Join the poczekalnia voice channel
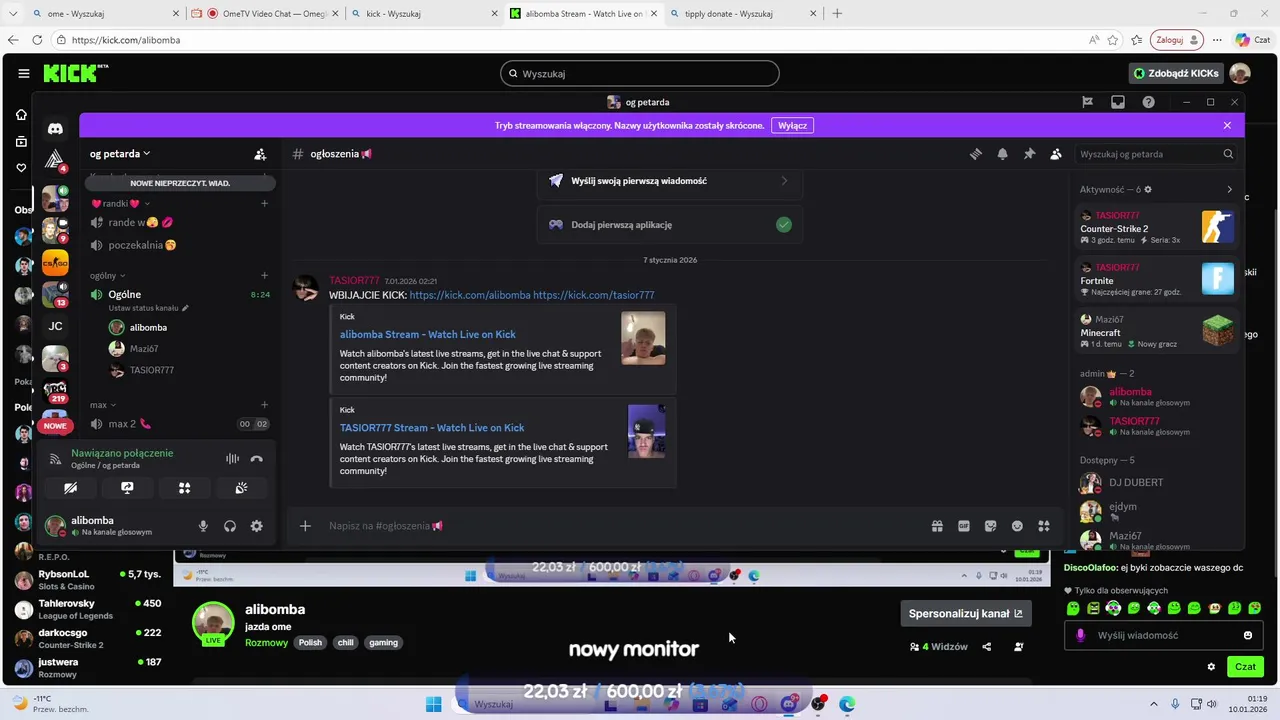1280x720 pixels. point(178,245)
